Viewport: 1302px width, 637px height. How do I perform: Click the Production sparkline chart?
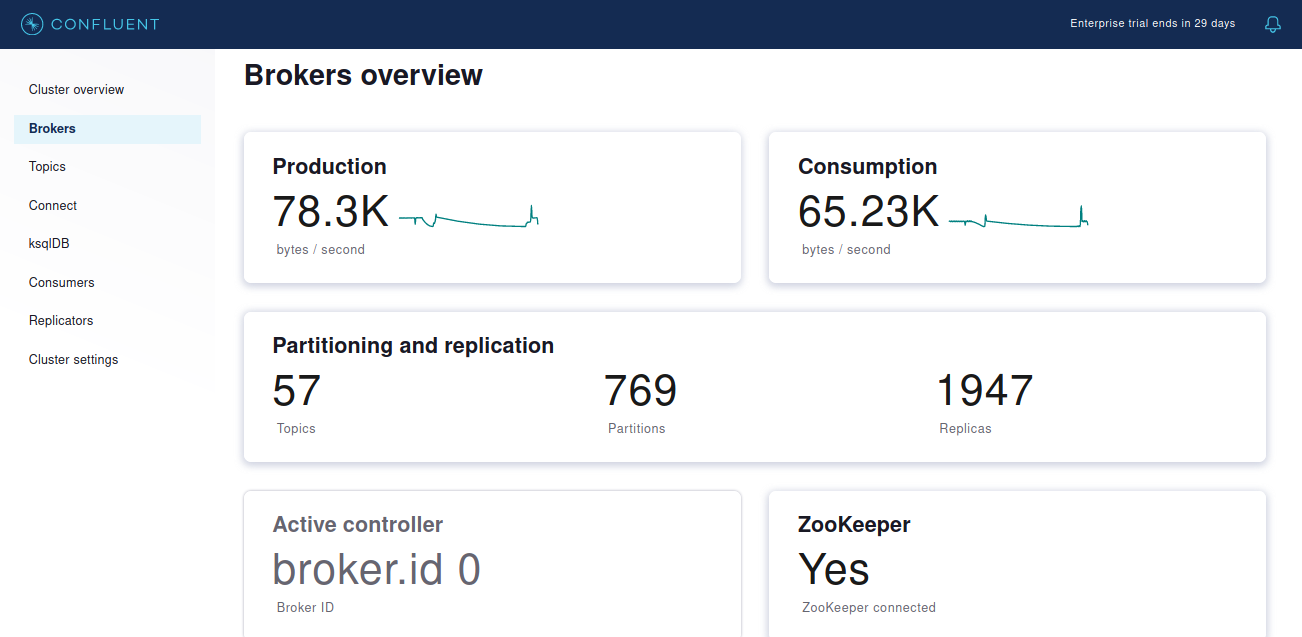tap(468, 217)
